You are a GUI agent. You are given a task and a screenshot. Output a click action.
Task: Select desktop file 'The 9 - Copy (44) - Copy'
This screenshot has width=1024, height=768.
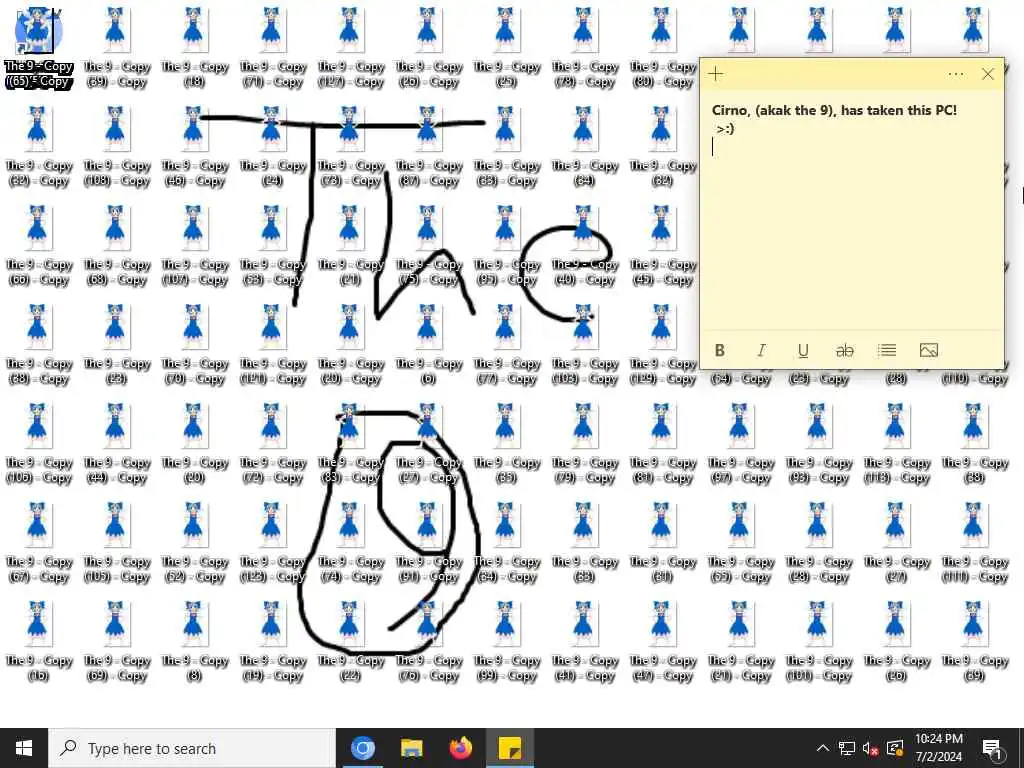tap(116, 444)
